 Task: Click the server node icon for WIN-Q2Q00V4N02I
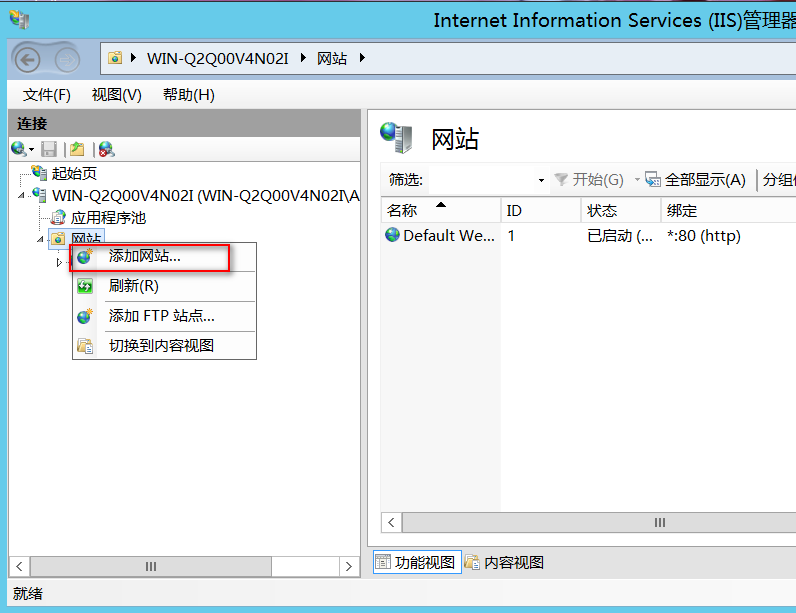[39, 195]
